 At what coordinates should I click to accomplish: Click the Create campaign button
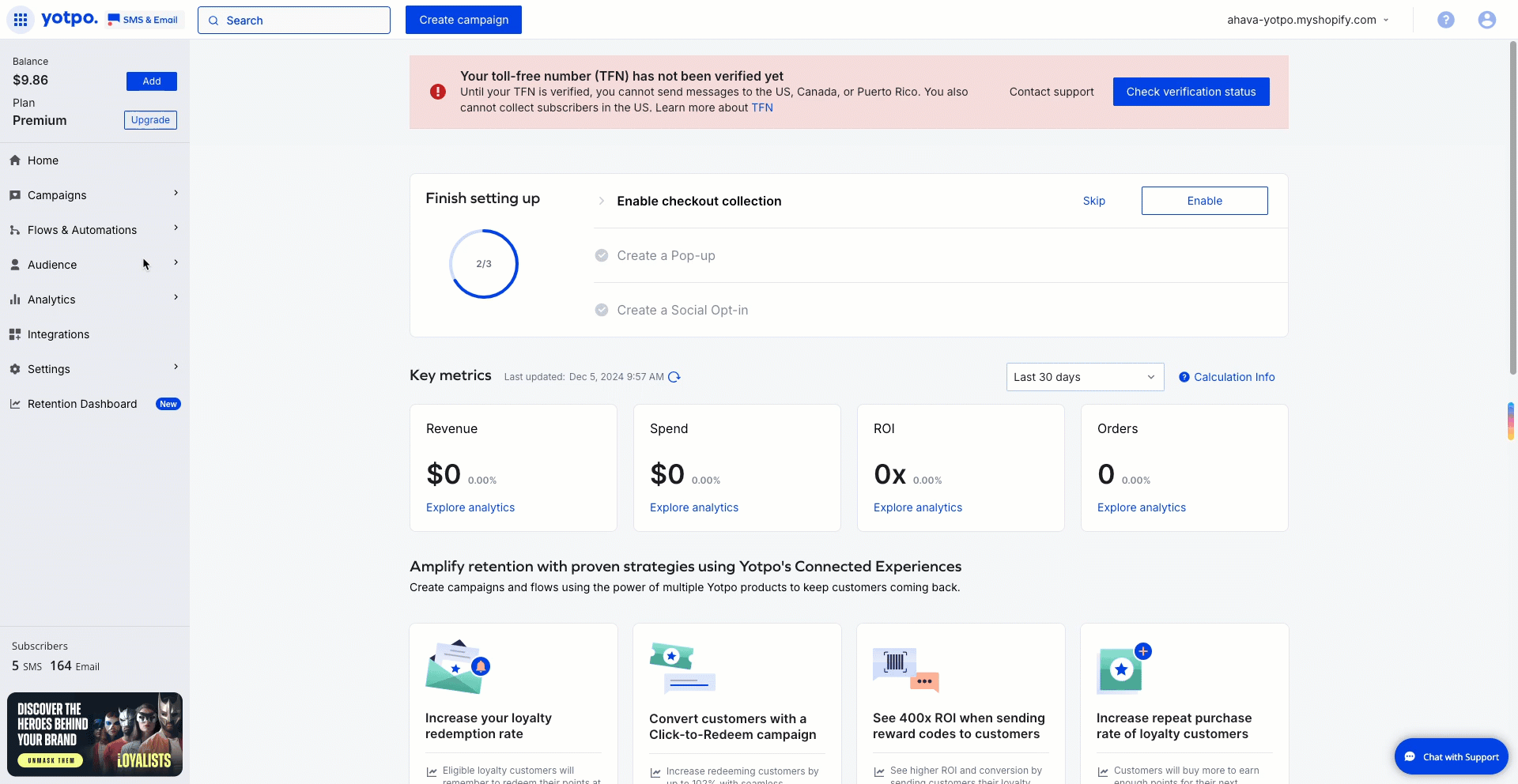pos(463,20)
